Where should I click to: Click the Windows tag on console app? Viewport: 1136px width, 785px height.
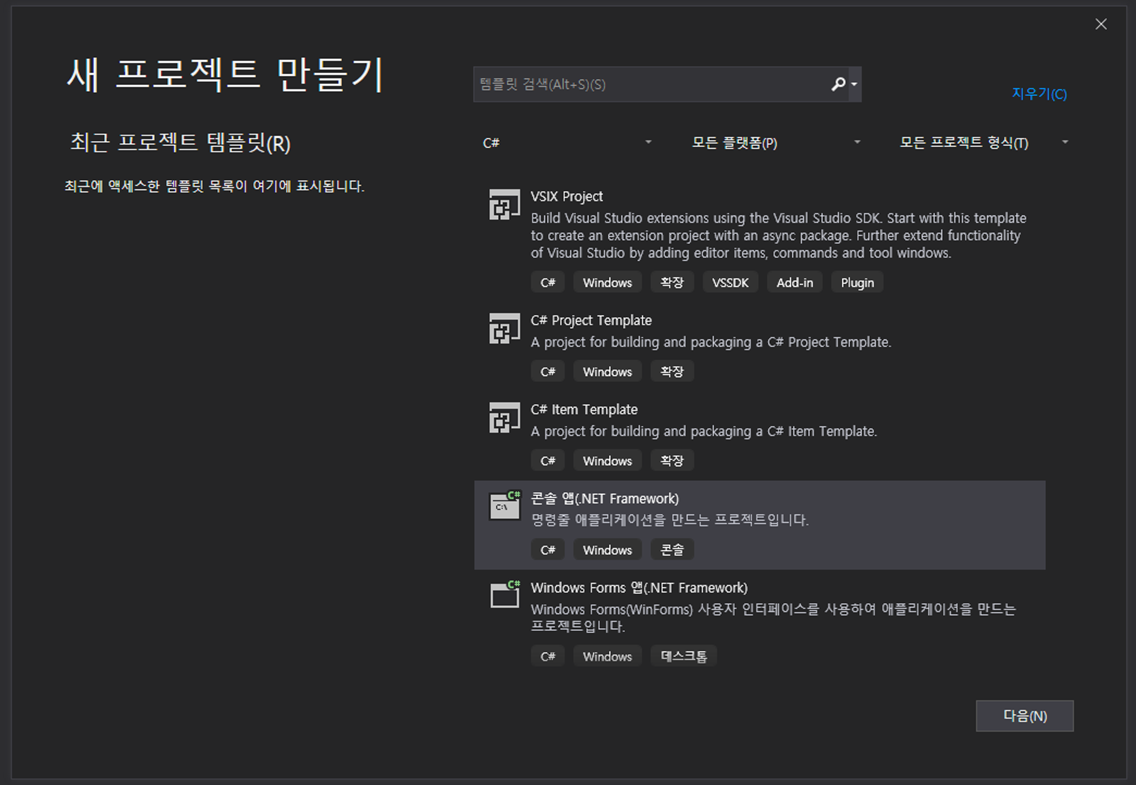tap(607, 550)
